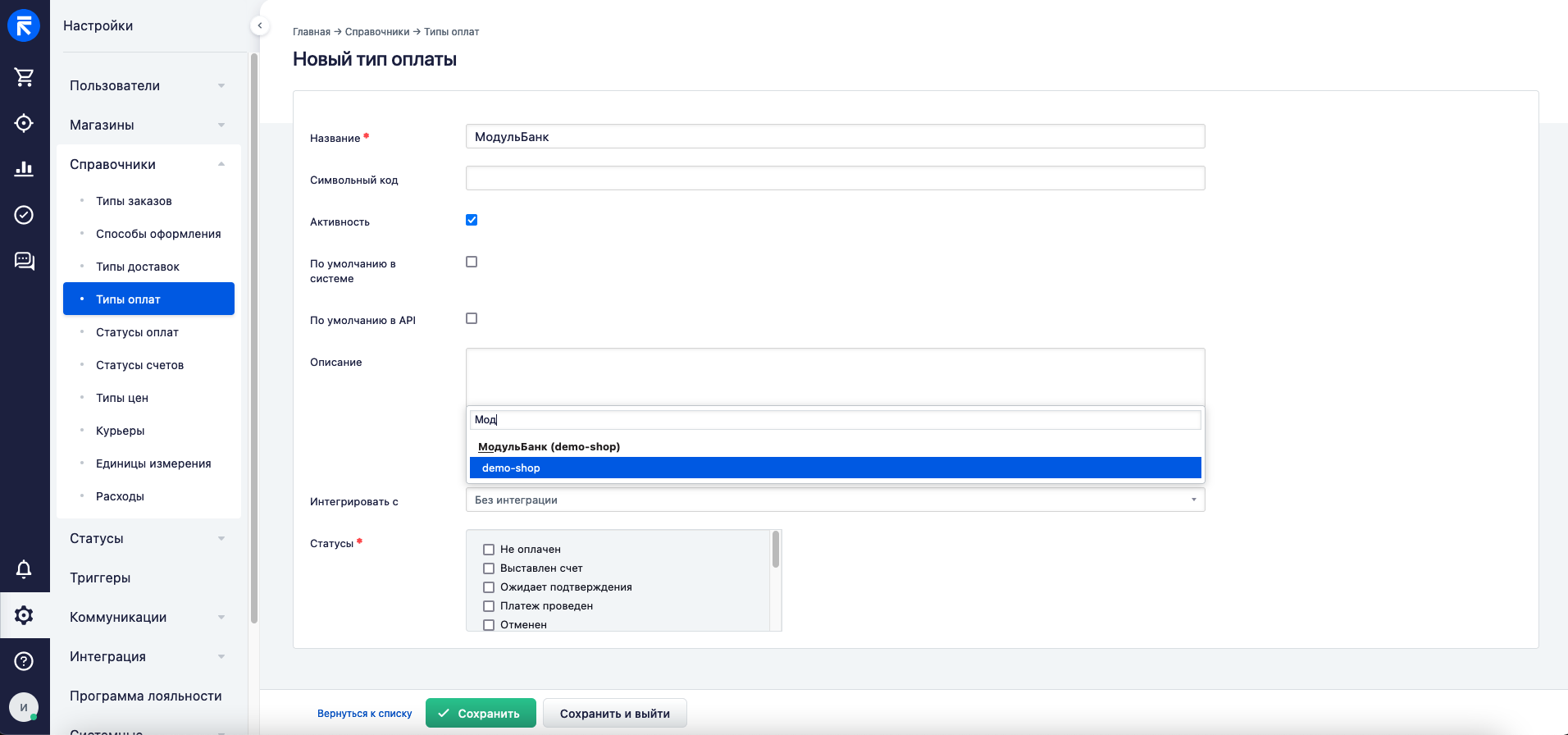
Task: Go to Главная breadcrumb link
Action: point(312,32)
